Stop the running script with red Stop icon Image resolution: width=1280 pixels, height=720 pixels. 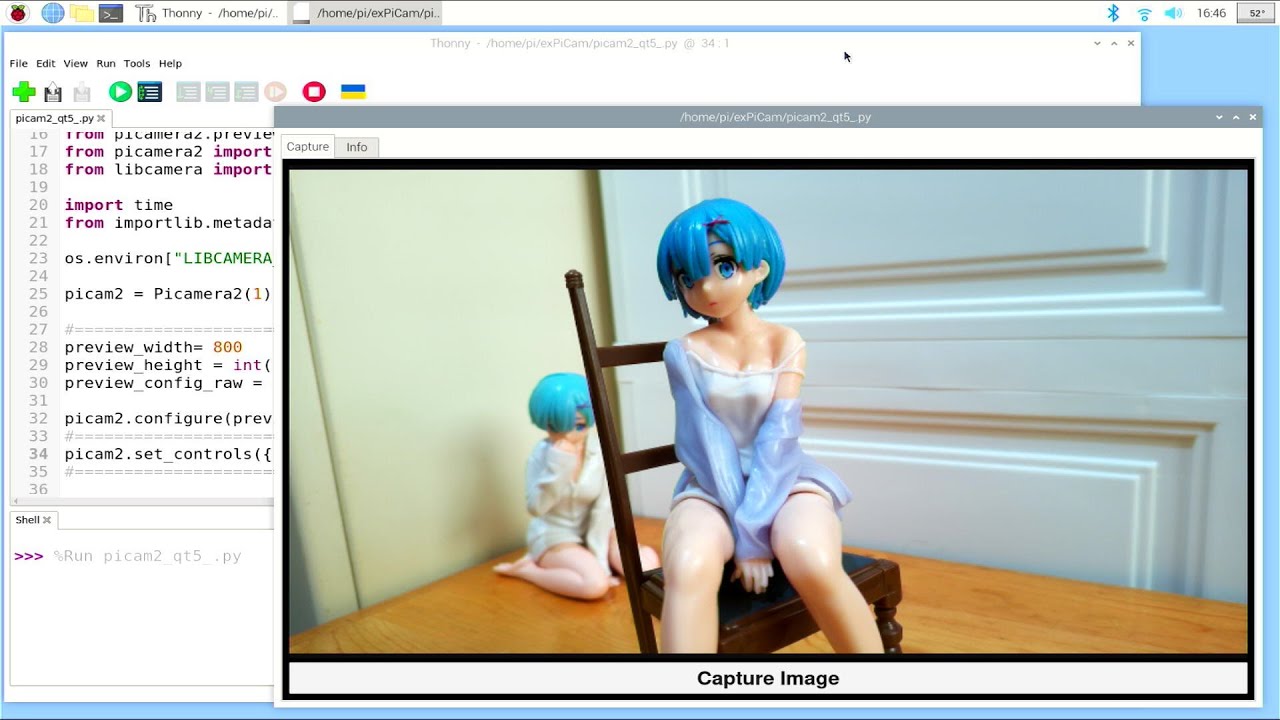(314, 92)
